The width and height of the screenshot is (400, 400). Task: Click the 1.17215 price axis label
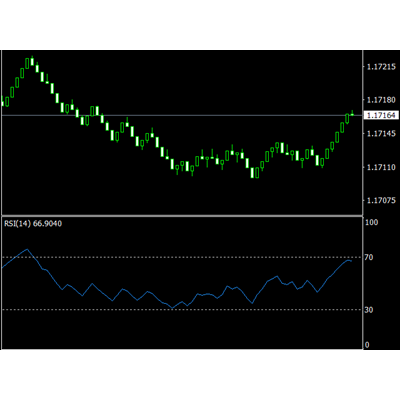tap(381, 67)
